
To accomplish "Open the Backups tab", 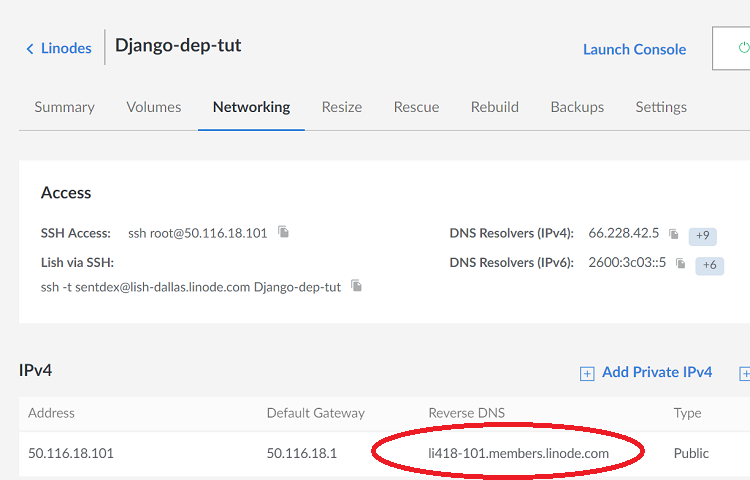I will tap(577, 107).
